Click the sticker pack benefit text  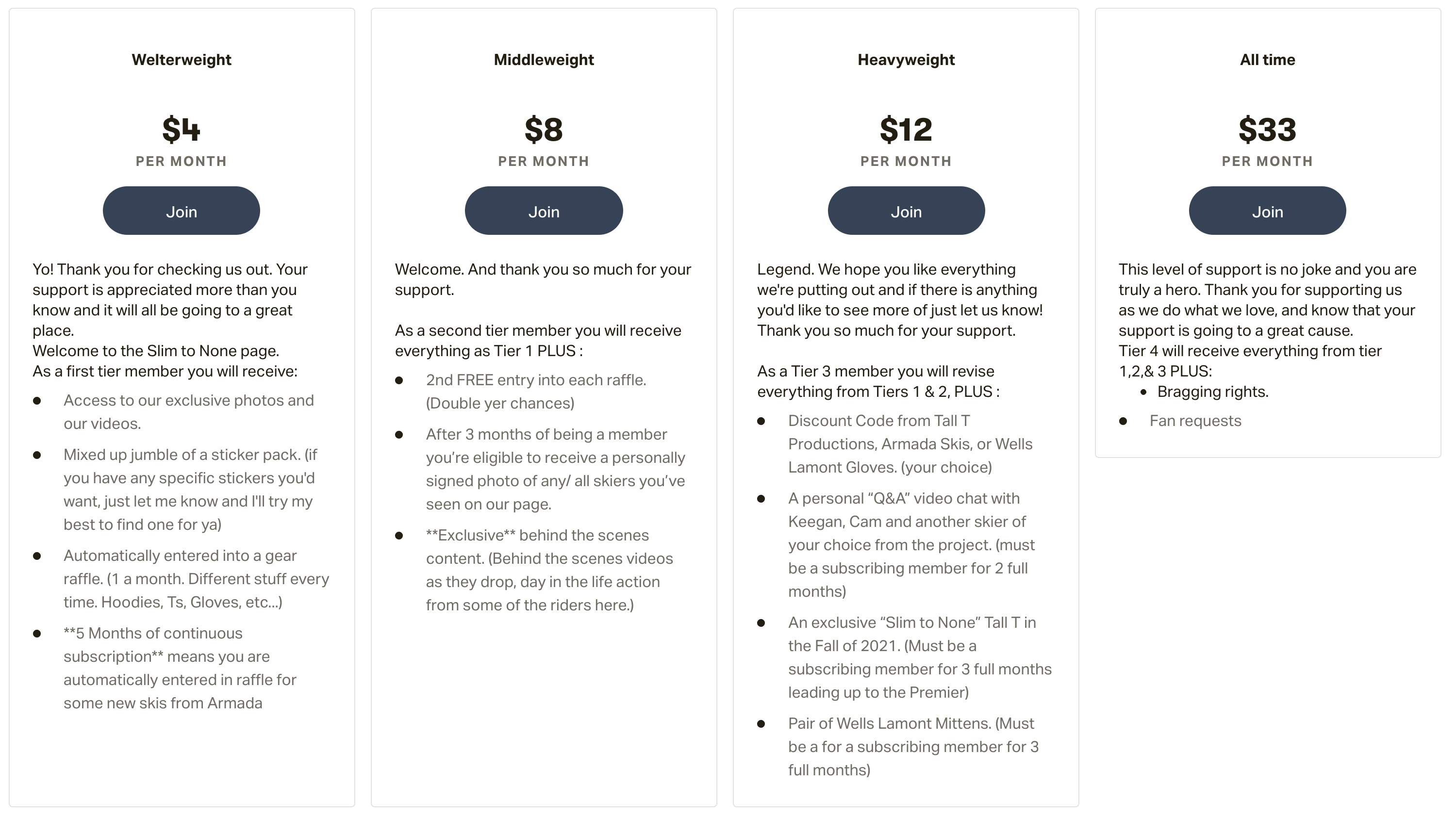point(189,490)
